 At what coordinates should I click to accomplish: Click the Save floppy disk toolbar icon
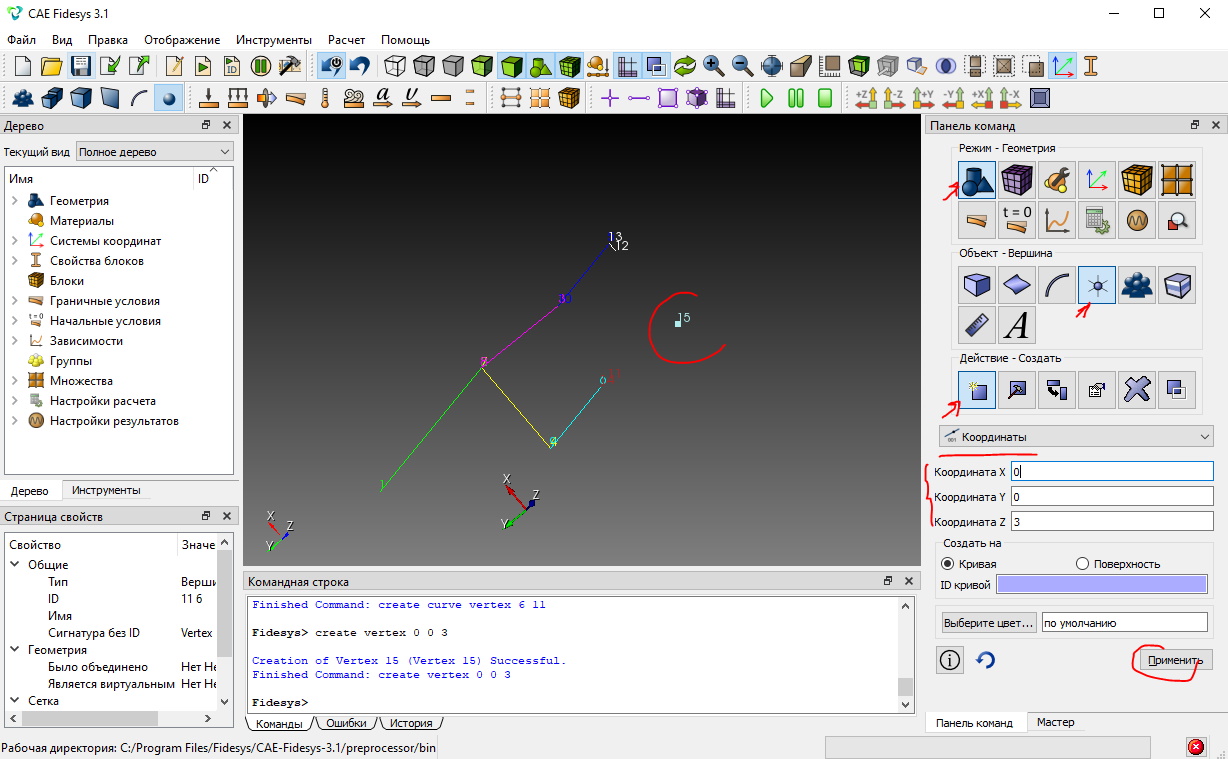[80, 67]
